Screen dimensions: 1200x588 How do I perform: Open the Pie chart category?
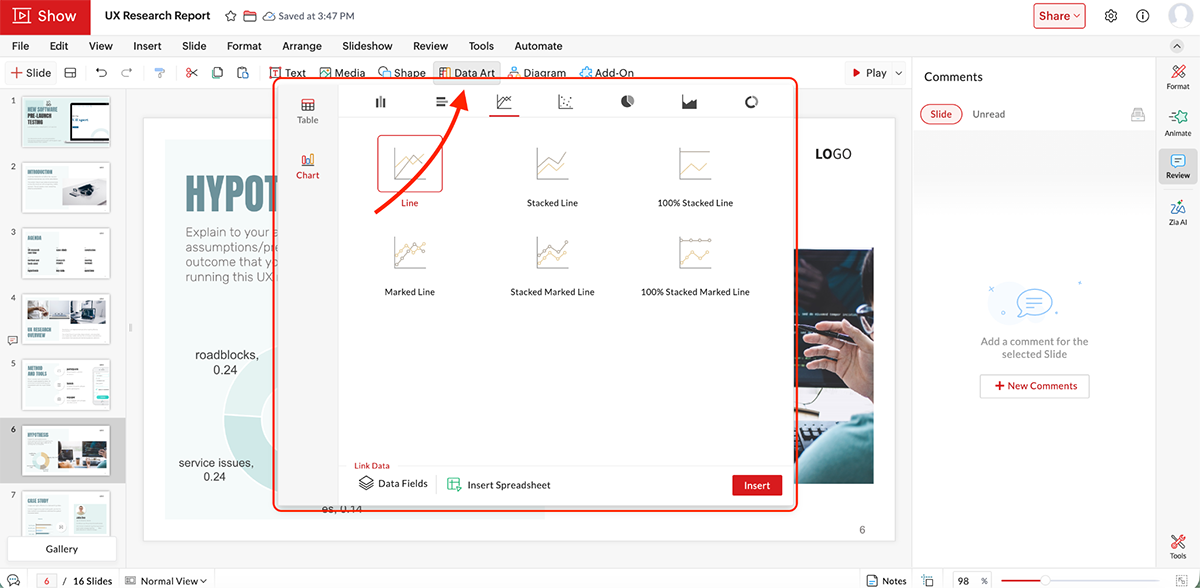[x=627, y=100]
